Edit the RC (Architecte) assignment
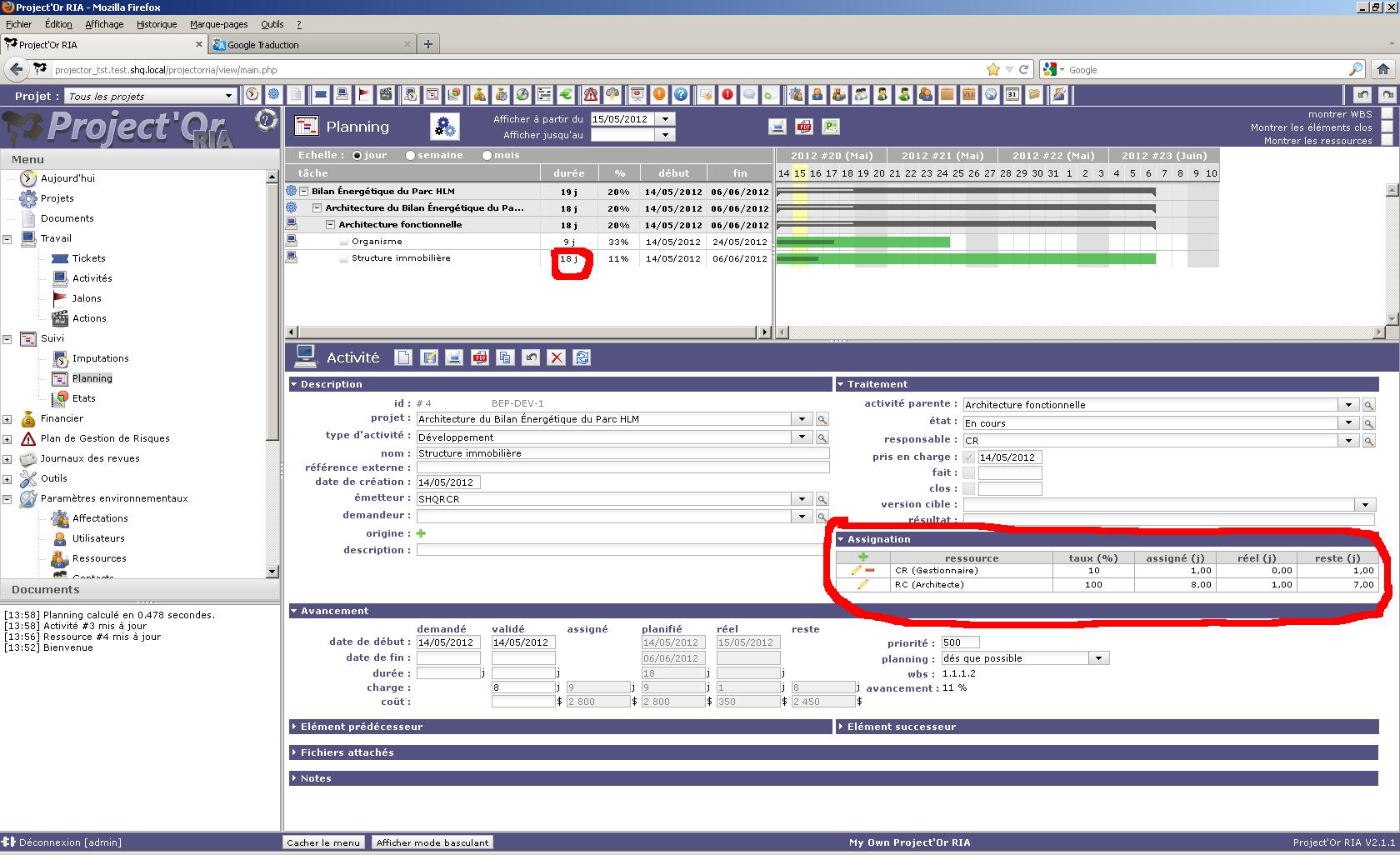This screenshot has width=1400, height=855. click(862, 585)
